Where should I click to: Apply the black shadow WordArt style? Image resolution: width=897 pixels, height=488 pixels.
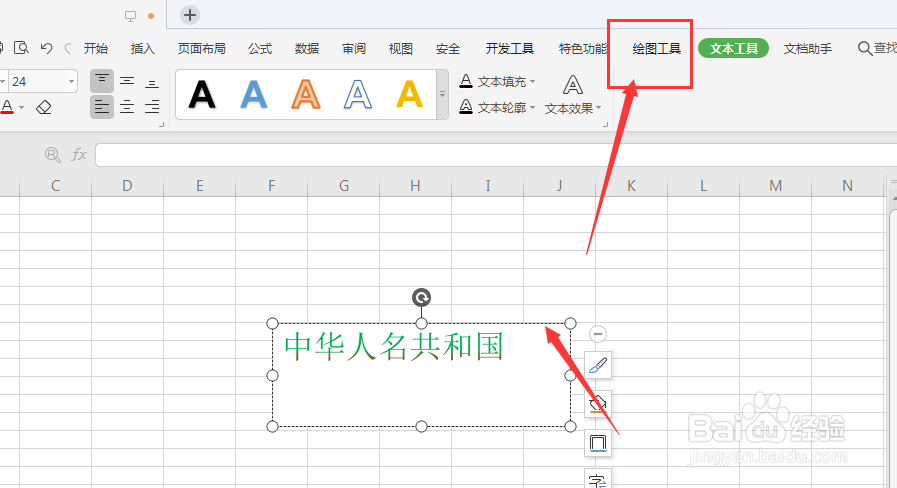(202, 94)
